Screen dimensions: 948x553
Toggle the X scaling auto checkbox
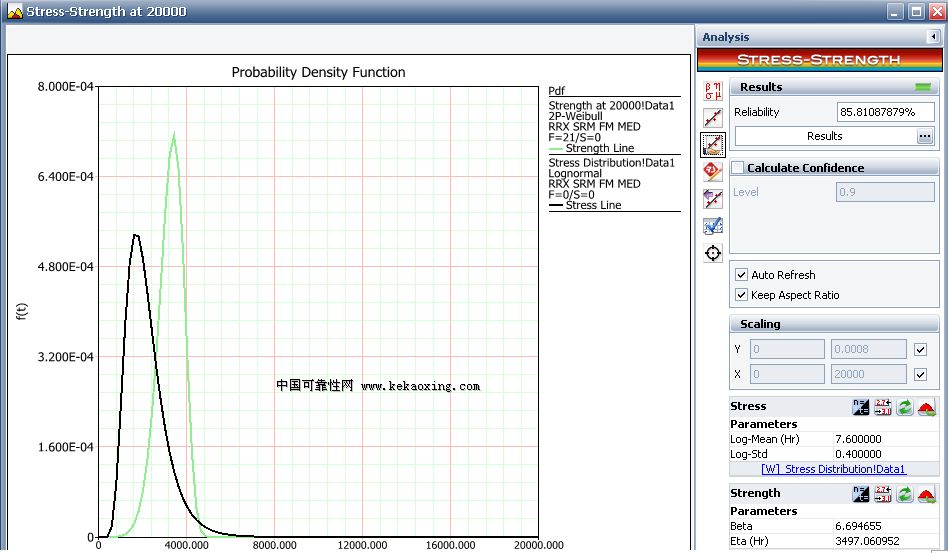tap(921, 374)
